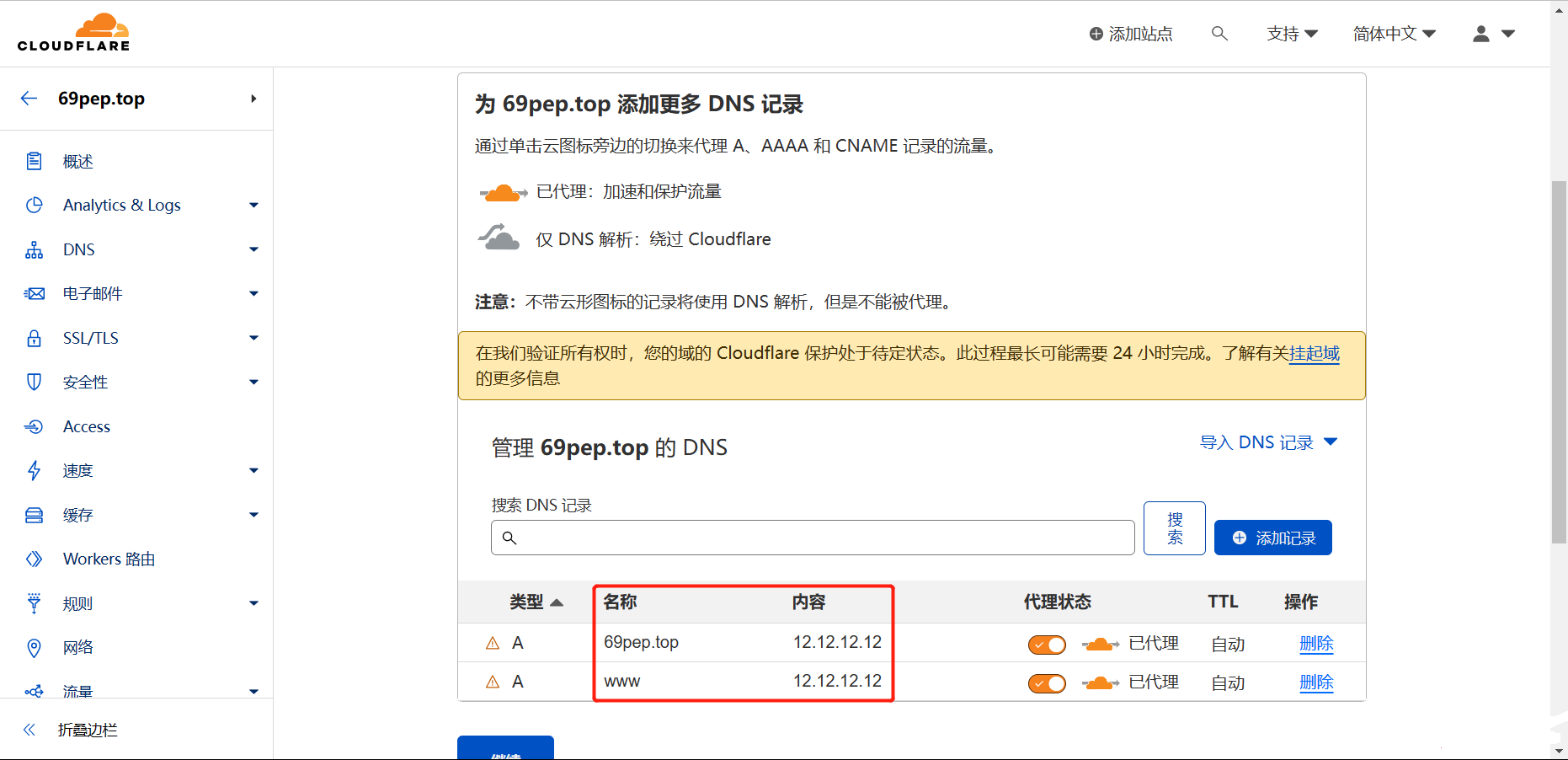
Task: Click the 安全性 shield icon
Action: click(34, 382)
